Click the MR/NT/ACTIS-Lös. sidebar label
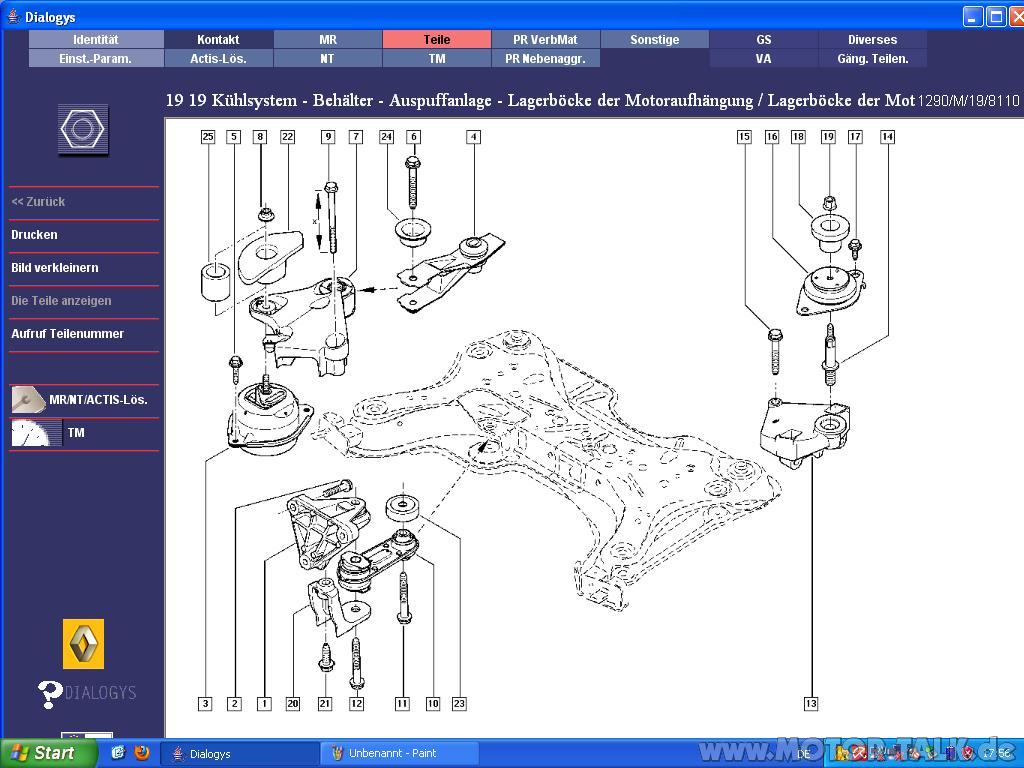Image resolution: width=1024 pixels, height=768 pixels. 98,400
